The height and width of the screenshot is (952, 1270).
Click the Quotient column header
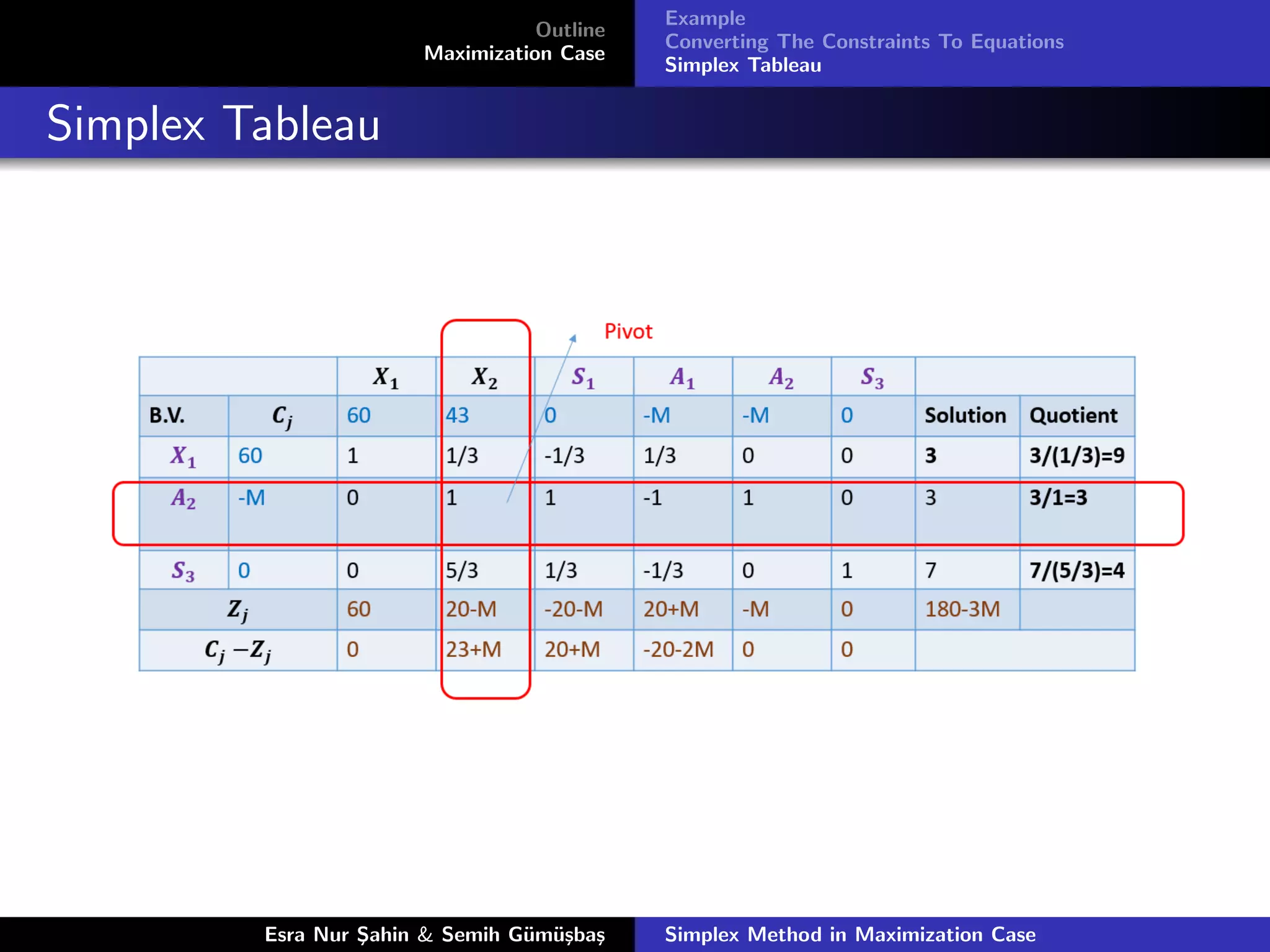pyautogui.click(x=1073, y=415)
